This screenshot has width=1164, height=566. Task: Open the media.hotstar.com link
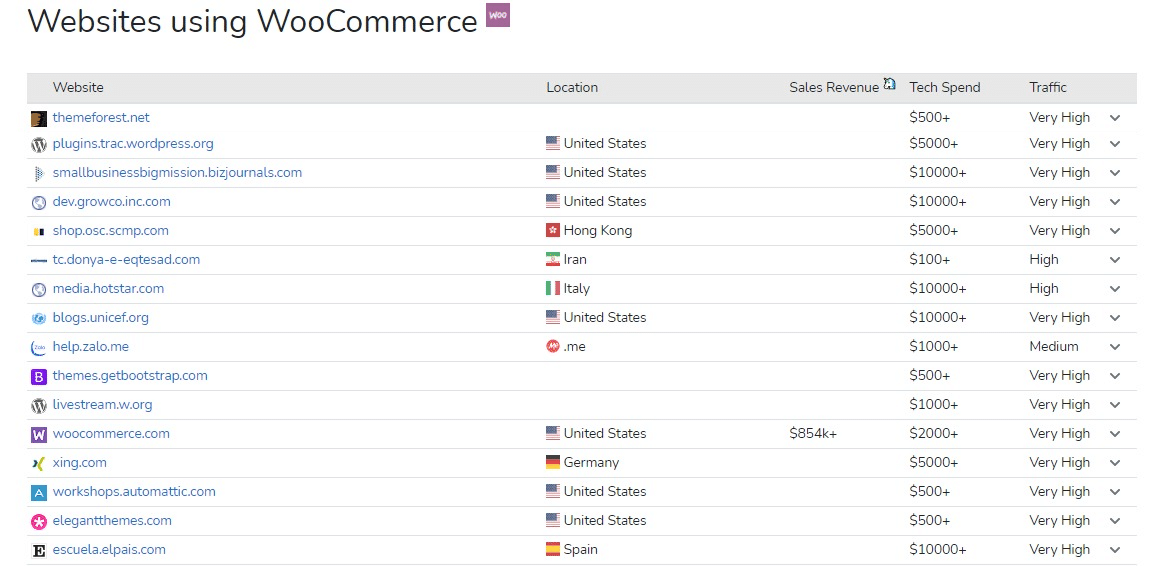coord(108,289)
